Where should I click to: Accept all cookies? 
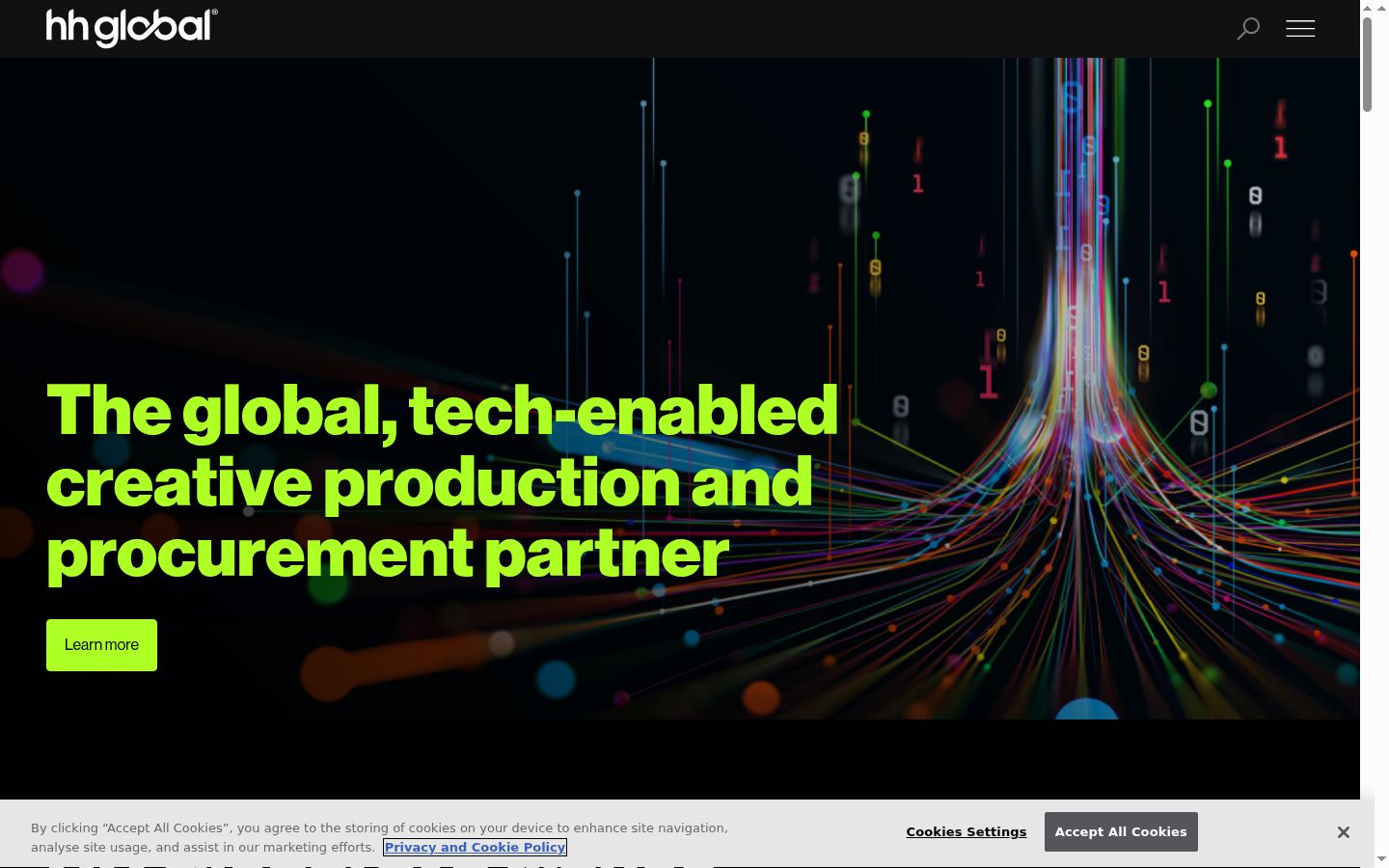pos(1121,832)
